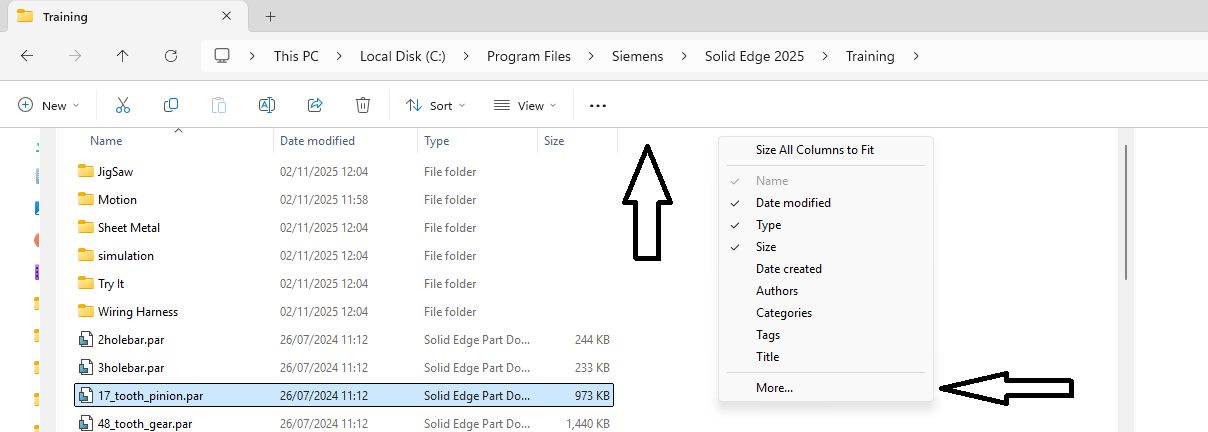Screen dimensions: 1208x432
Task: Click the Motion folder icon
Action: [x=85, y=199]
